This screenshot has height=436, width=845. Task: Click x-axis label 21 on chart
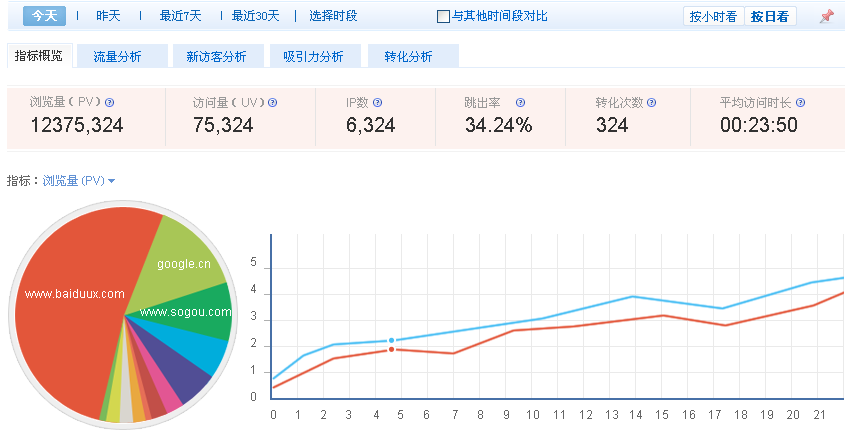click(x=819, y=415)
